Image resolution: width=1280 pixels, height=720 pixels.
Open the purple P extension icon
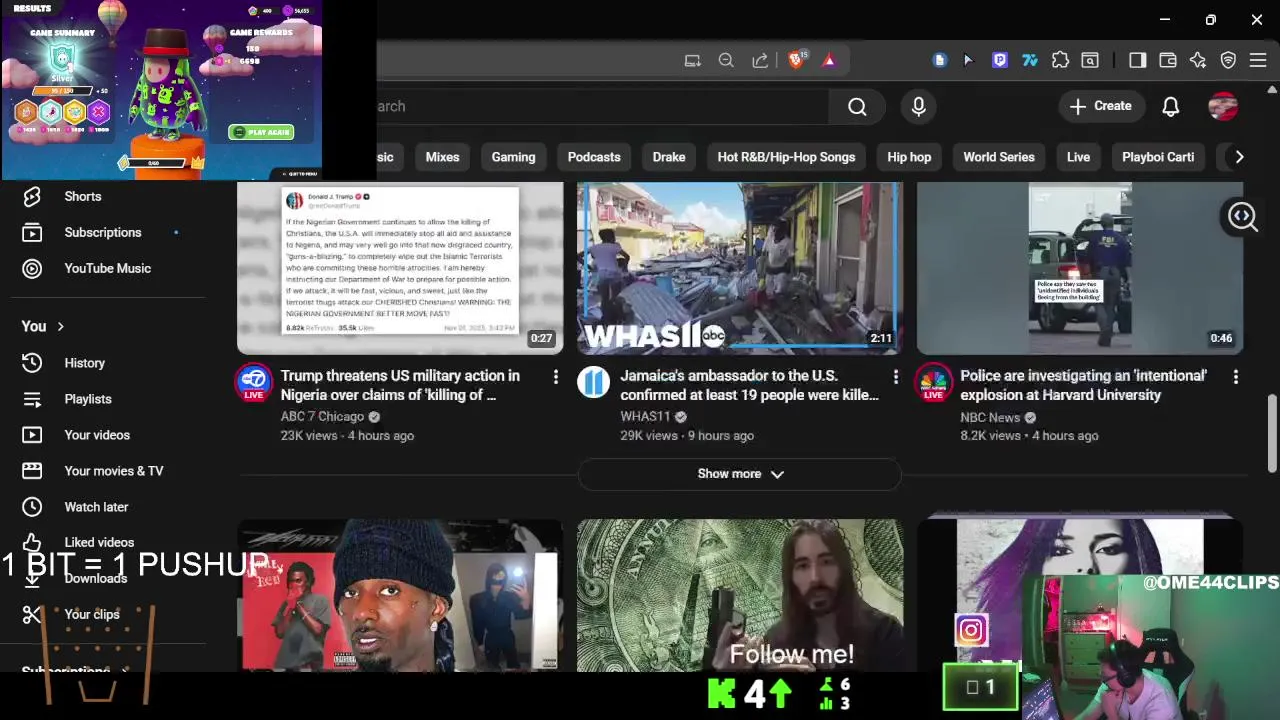(999, 60)
